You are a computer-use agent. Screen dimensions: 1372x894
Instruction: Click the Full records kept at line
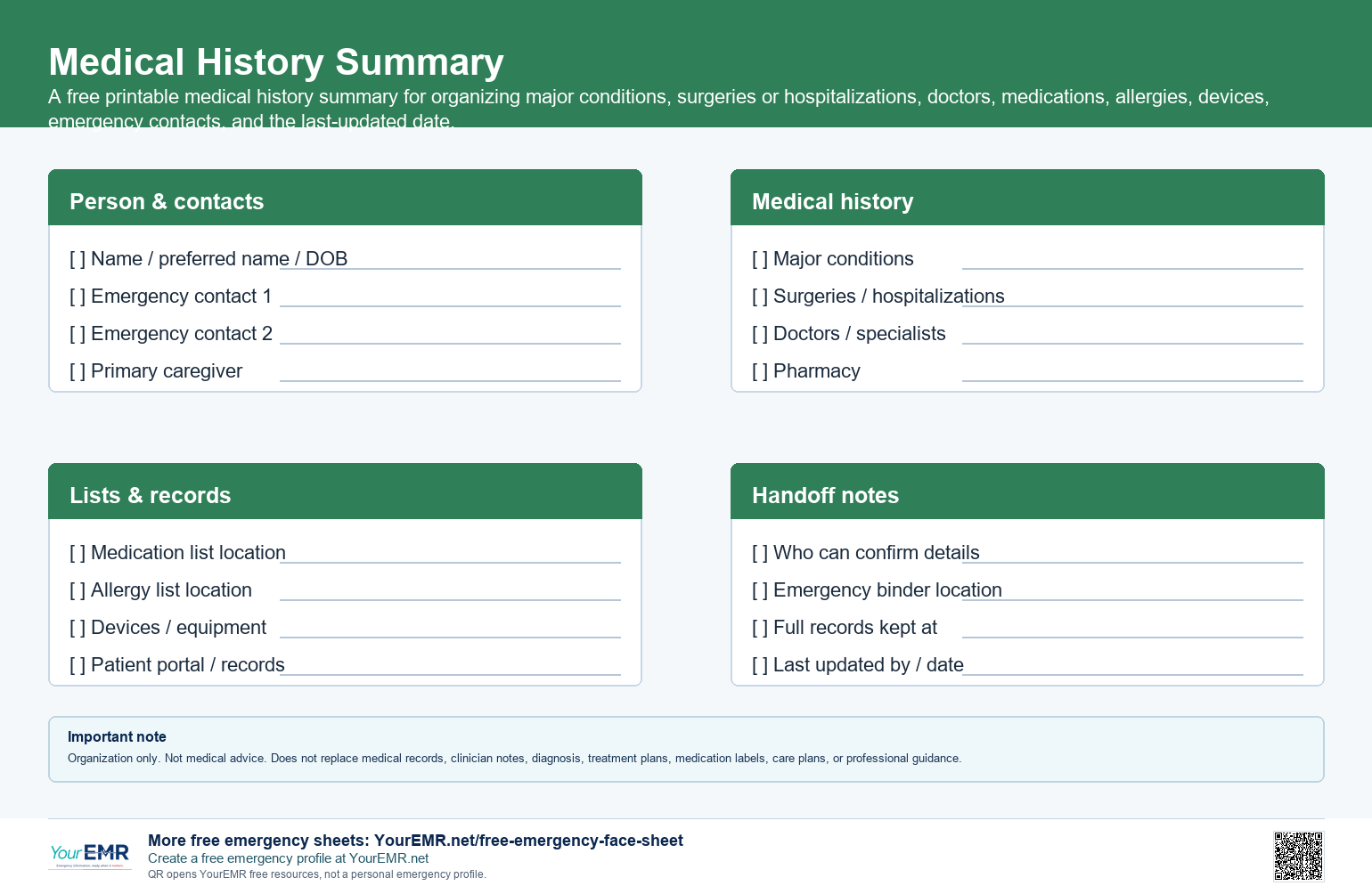tap(1132, 637)
